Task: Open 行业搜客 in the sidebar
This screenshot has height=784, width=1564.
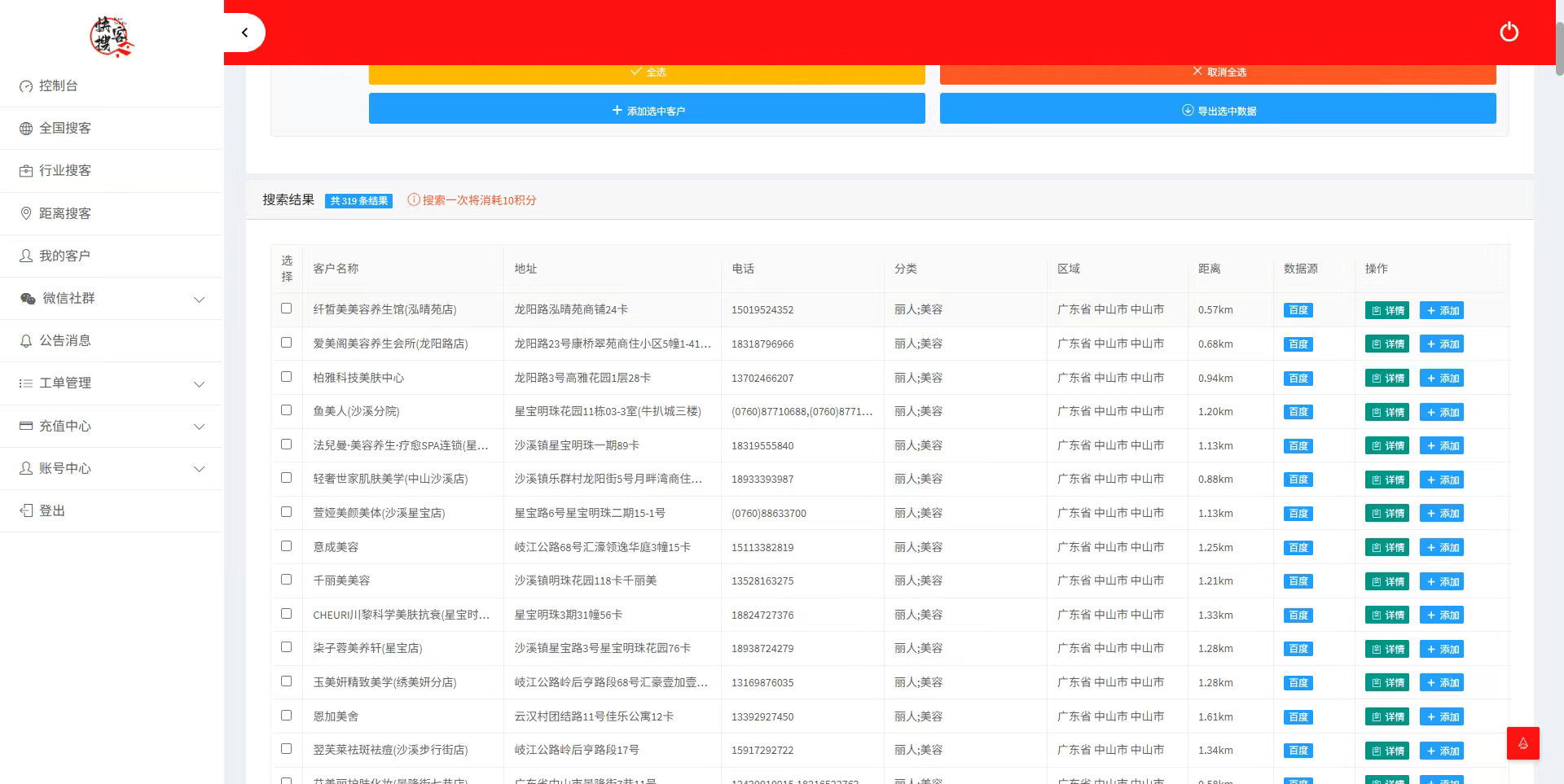Action: tap(65, 170)
